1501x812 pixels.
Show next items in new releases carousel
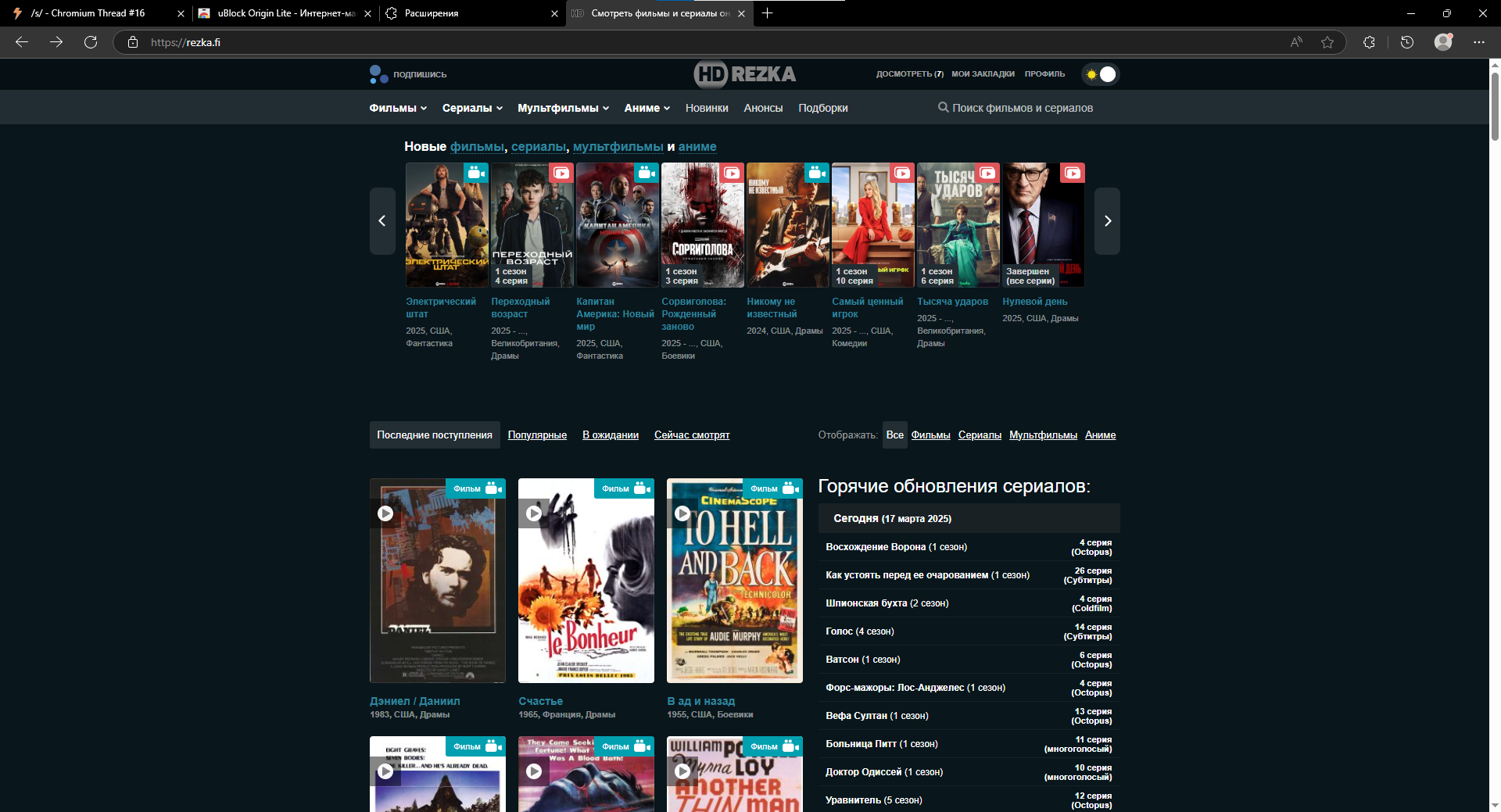(1107, 221)
